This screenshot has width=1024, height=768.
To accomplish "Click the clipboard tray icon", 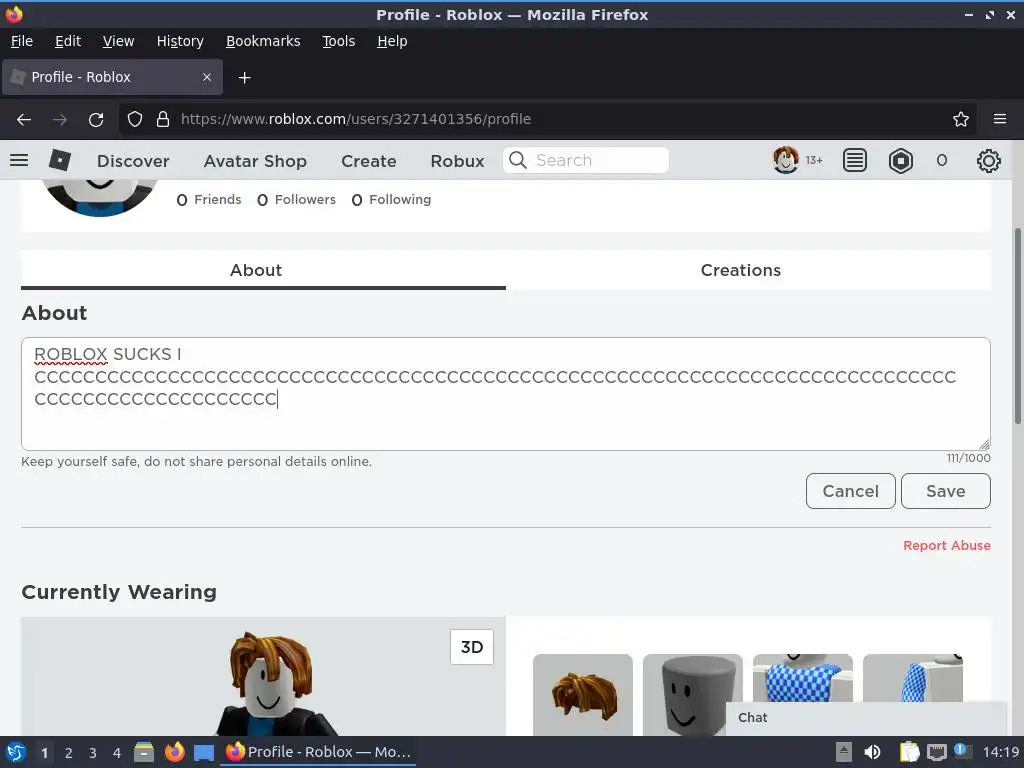I will [x=909, y=752].
